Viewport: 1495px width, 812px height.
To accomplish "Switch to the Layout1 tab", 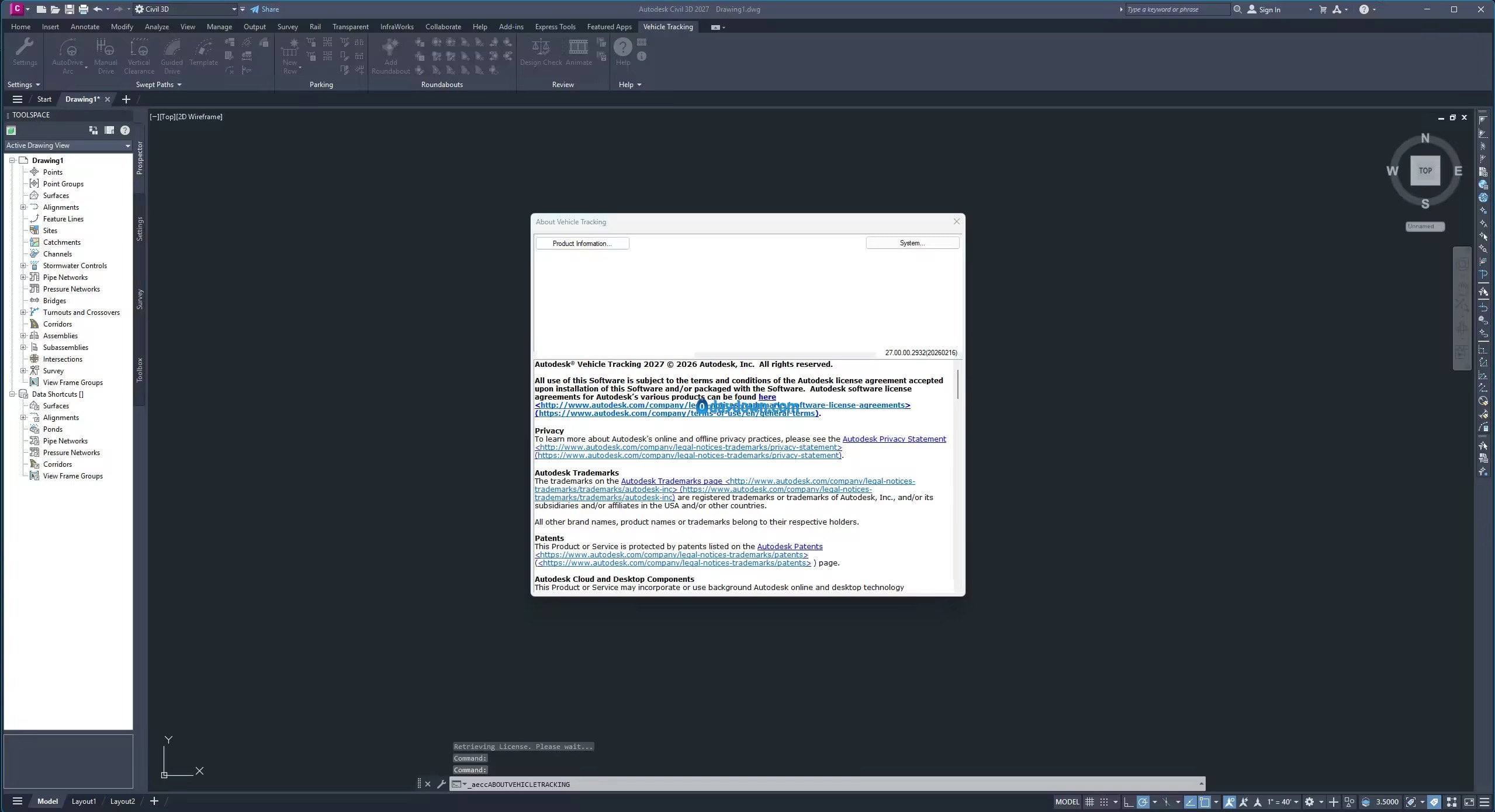I will point(84,801).
